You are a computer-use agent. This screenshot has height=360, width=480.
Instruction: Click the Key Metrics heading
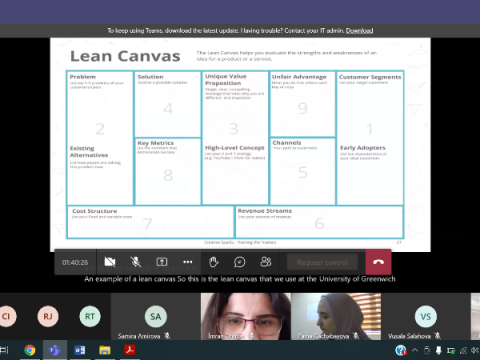pyautogui.click(x=156, y=143)
